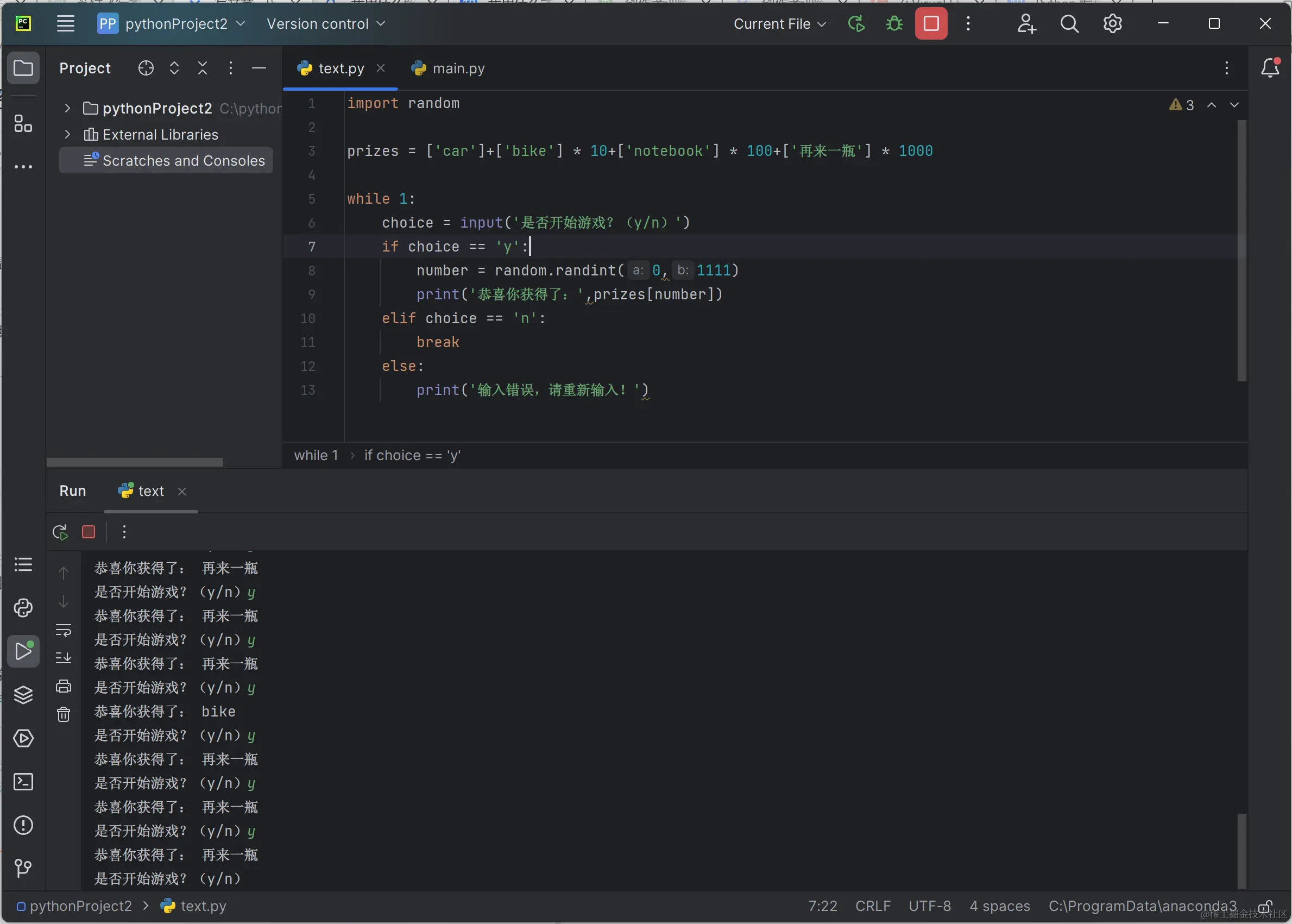Open the Version control dropdown menu
1292x924 pixels.
click(326, 24)
